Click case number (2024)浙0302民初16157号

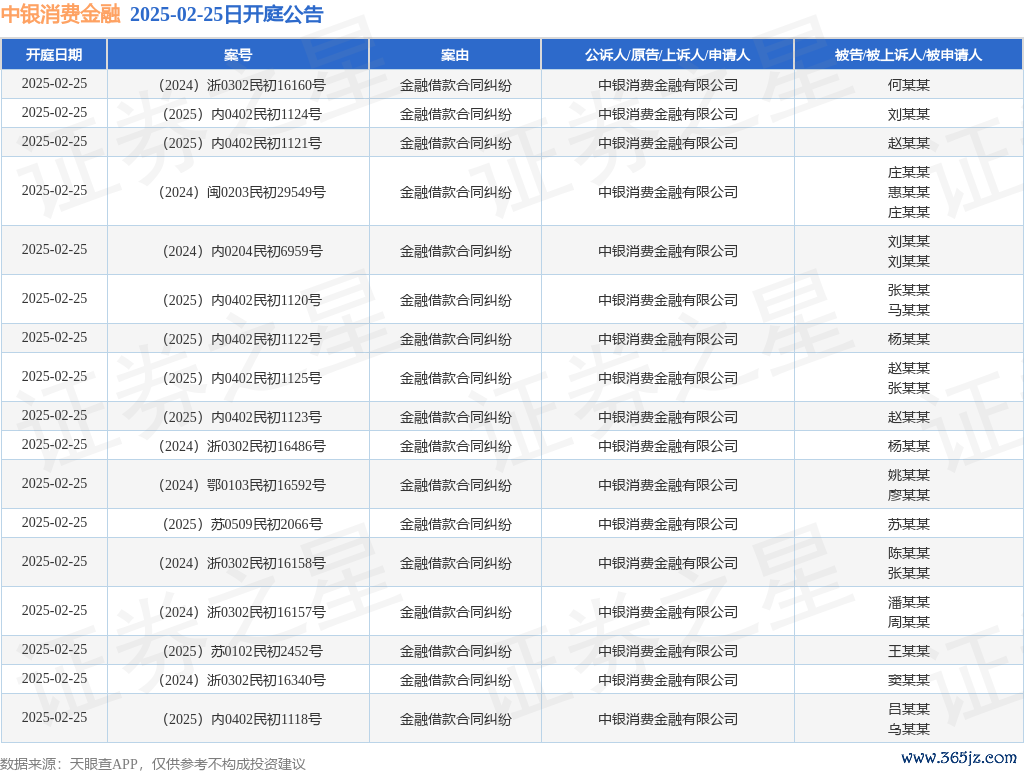pos(242,612)
